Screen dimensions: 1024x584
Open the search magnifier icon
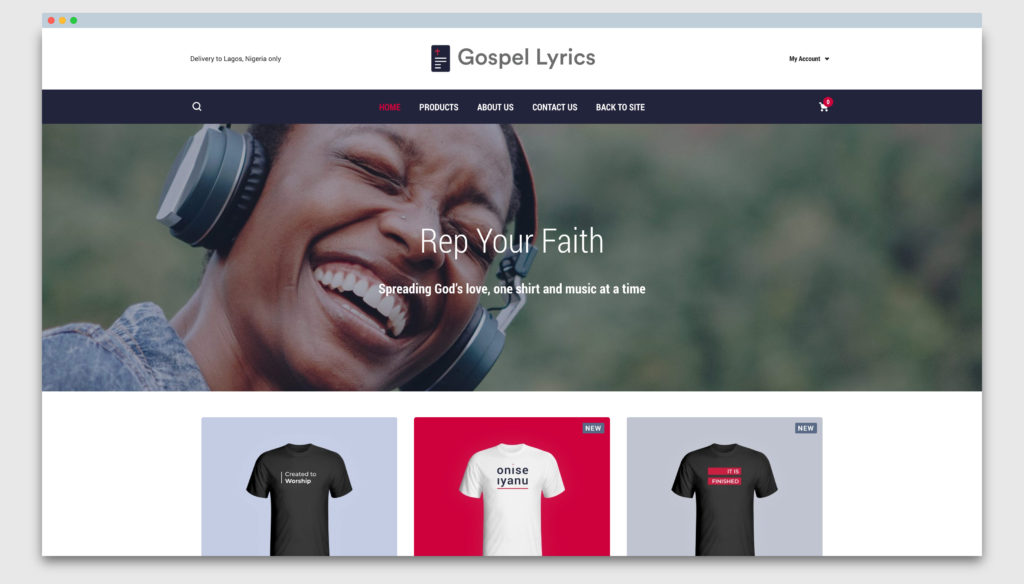coord(197,106)
